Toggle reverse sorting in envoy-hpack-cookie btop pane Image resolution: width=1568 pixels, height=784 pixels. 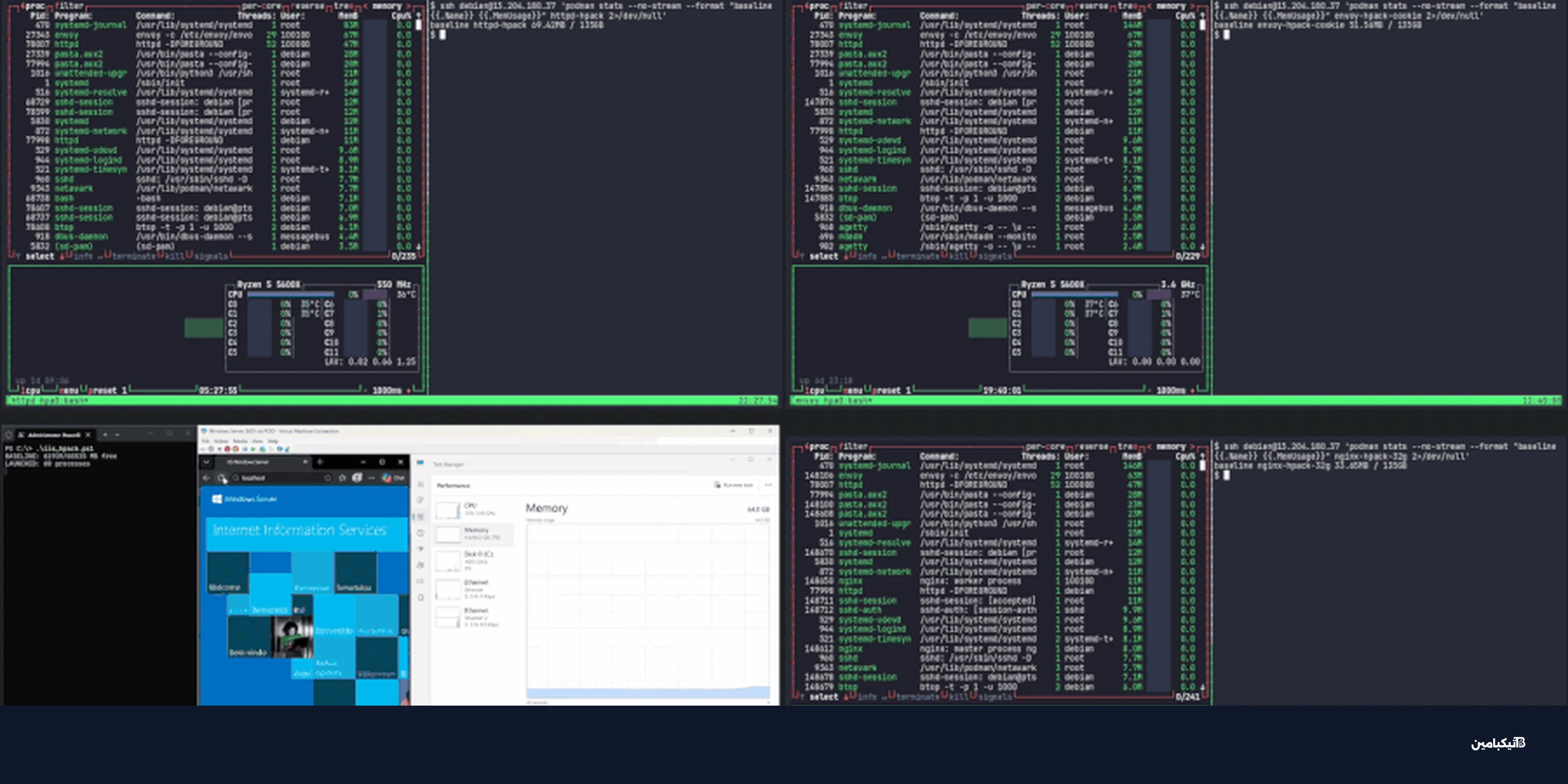pos(1091,6)
